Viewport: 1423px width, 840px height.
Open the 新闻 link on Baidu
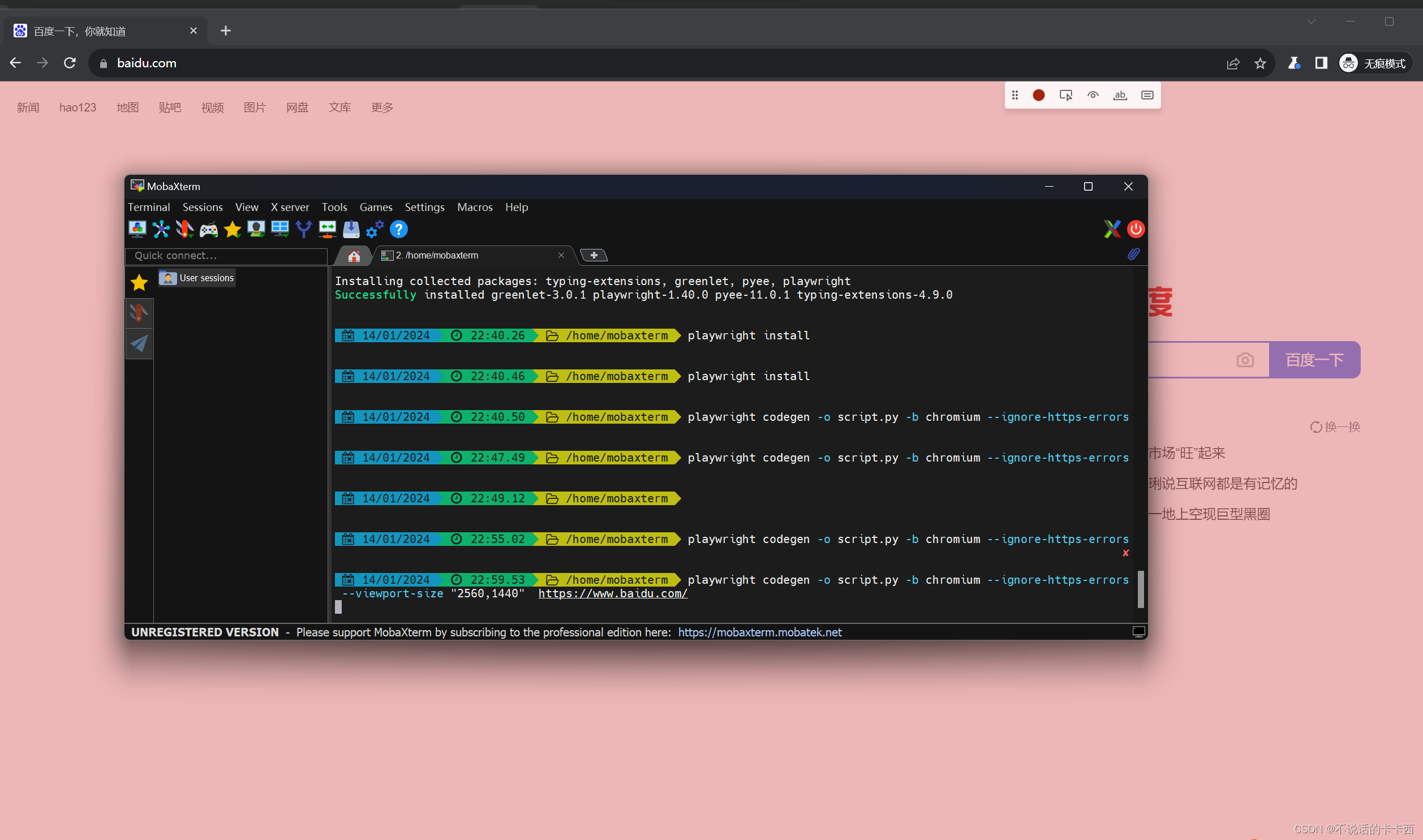[x=28, y=107]
